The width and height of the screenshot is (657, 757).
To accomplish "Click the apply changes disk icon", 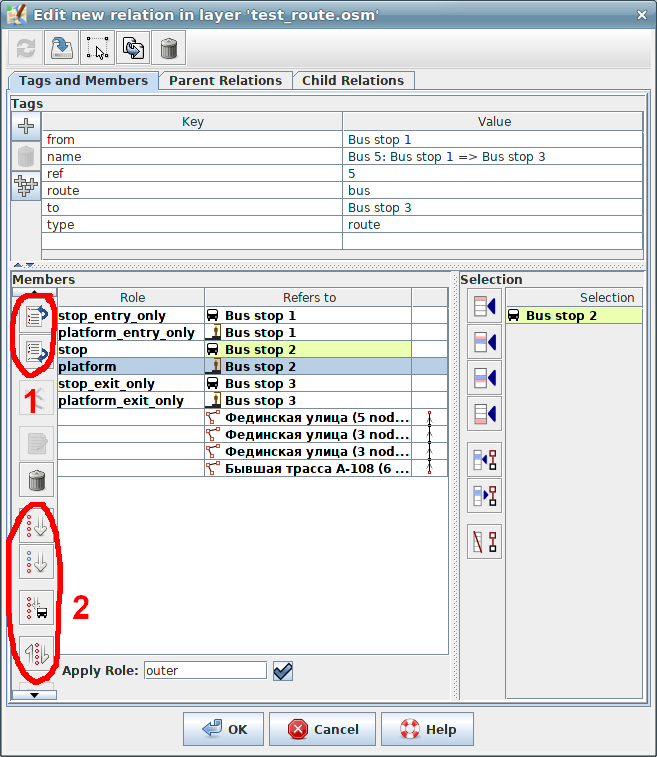I will click(60, 47).
